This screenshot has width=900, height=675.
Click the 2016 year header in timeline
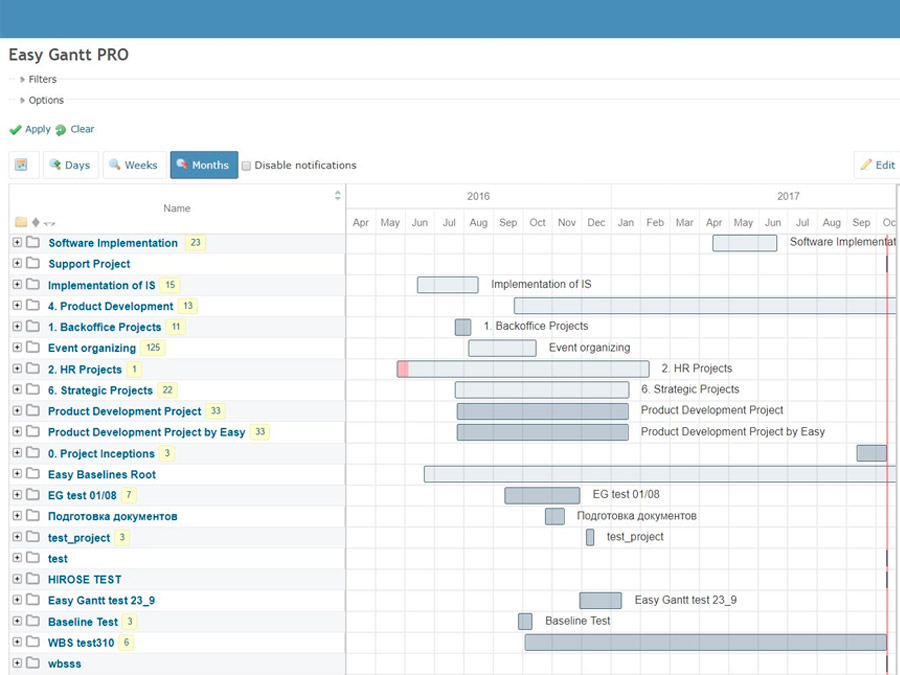(478, 196)
